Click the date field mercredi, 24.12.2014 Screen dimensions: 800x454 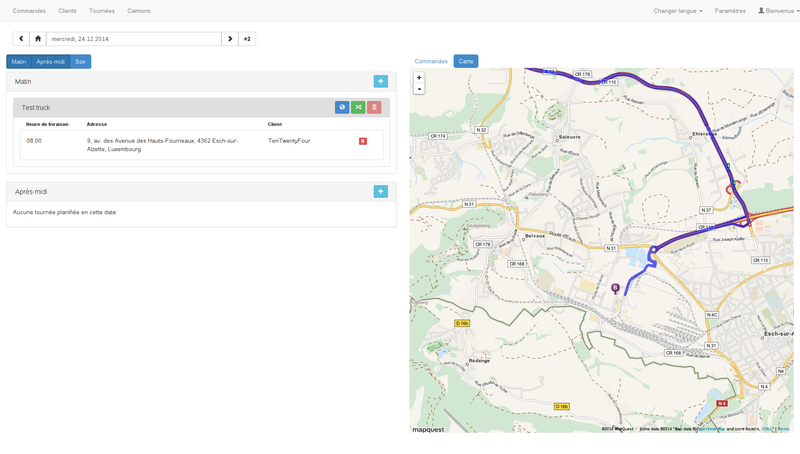(x=134, y=39)
